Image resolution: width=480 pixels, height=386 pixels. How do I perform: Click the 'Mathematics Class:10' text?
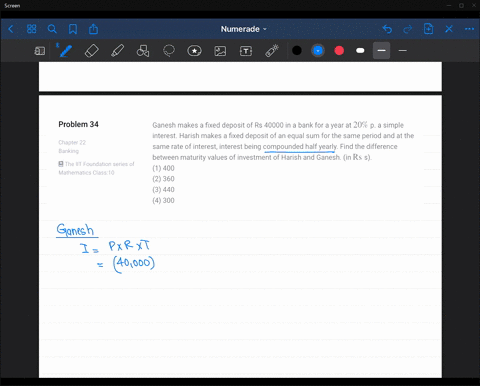click(x=86, y=173)
